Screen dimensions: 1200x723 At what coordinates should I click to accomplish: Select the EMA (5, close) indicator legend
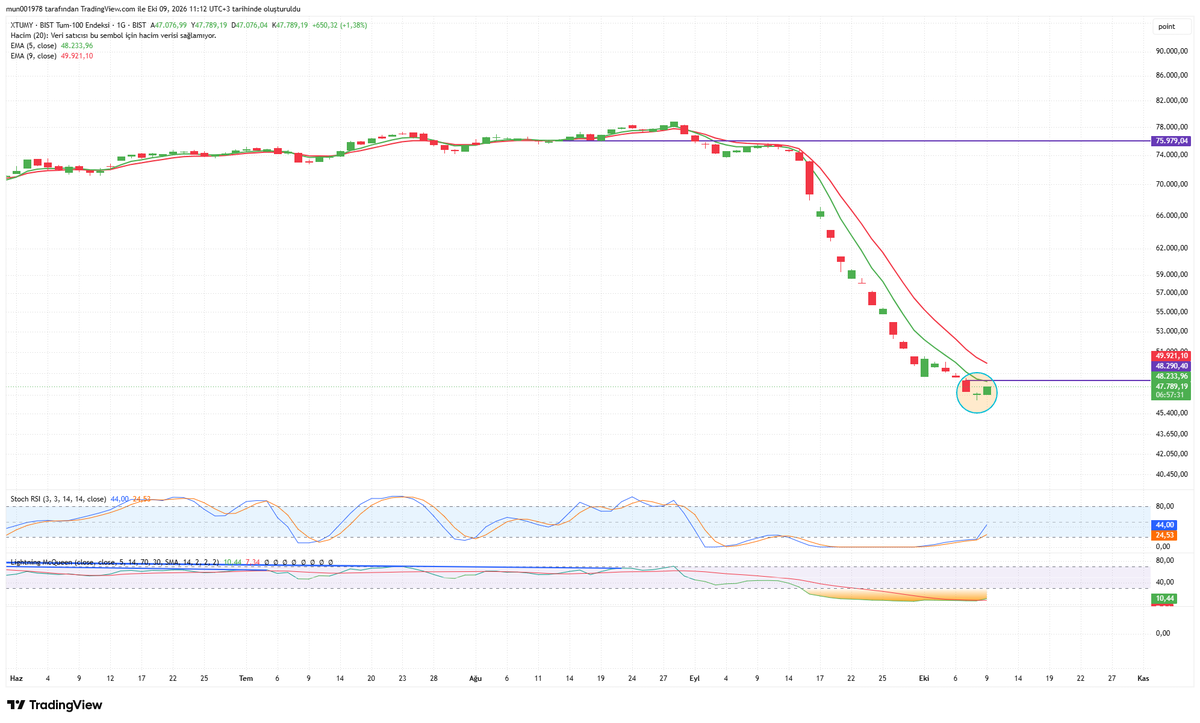[x=51, y=45]
